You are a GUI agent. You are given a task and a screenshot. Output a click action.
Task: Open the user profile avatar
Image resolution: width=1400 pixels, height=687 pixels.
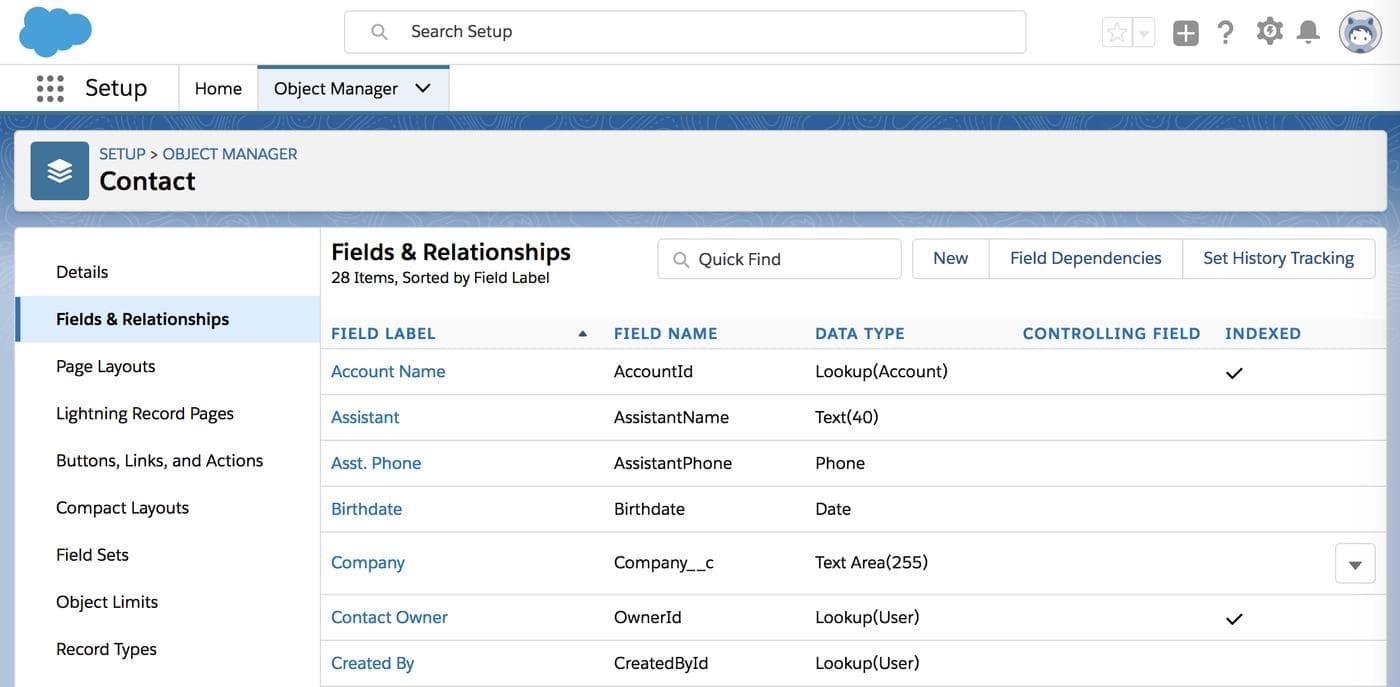(1360, 33)
